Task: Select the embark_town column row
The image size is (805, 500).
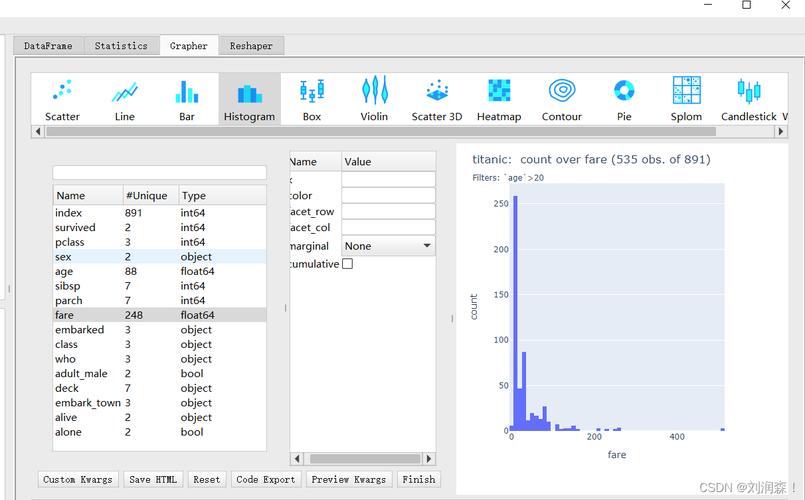Action: (x=160, y=403)
